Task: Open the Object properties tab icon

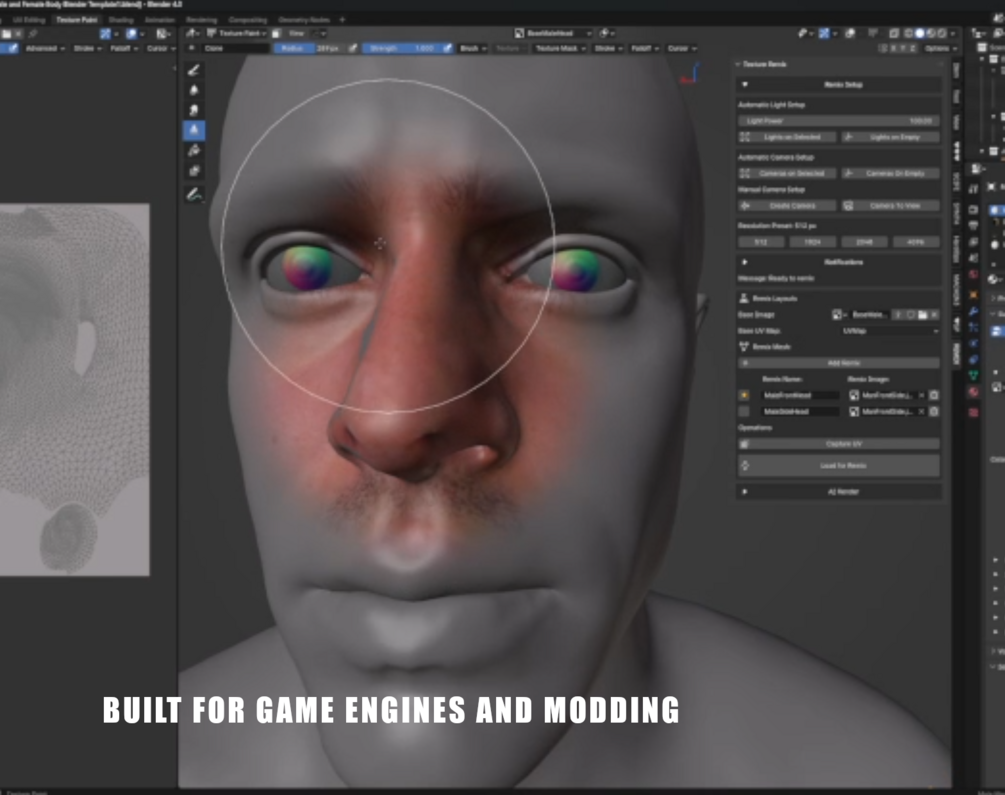Action: pos(974,294)
